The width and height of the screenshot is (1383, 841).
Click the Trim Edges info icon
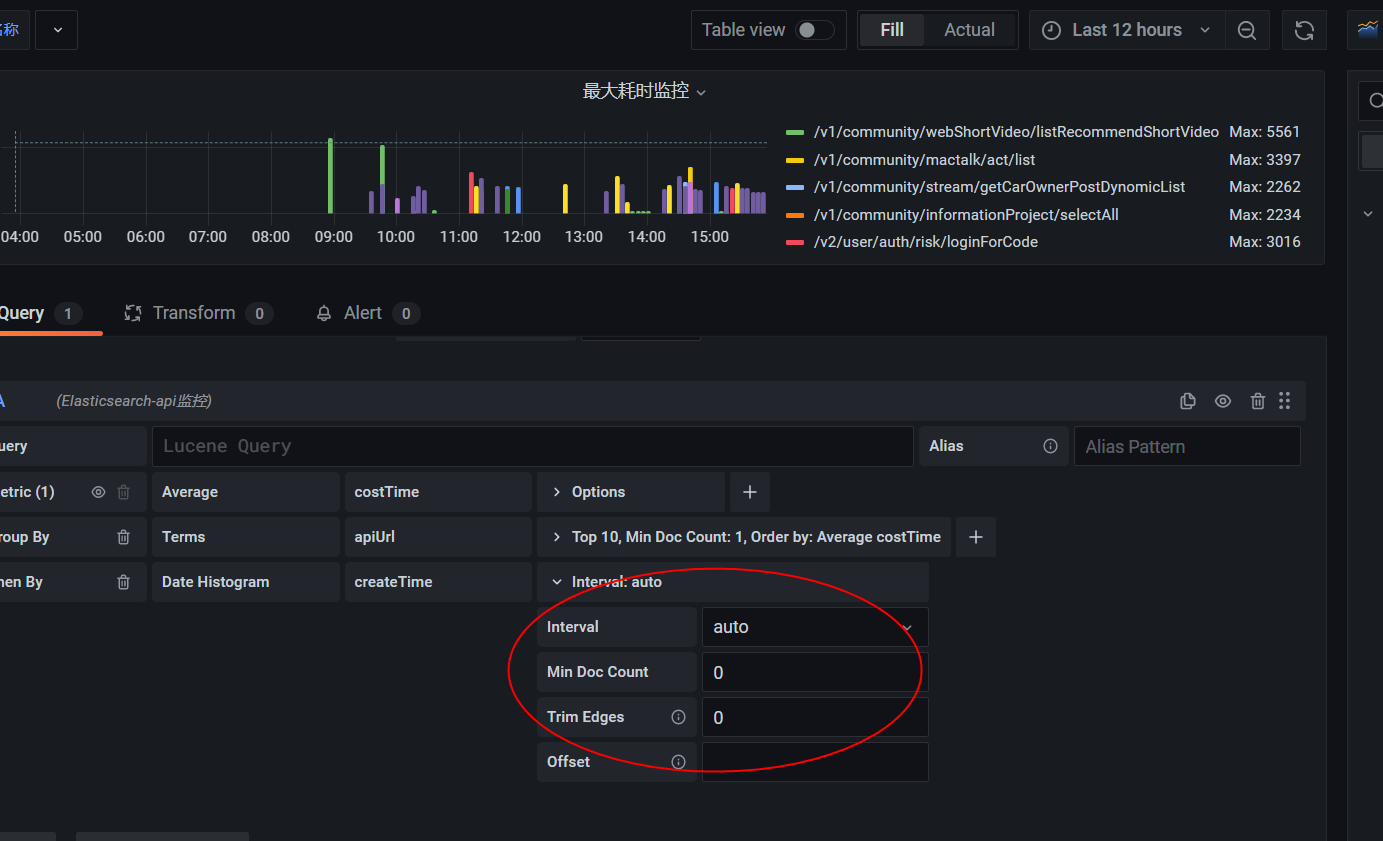678,717
